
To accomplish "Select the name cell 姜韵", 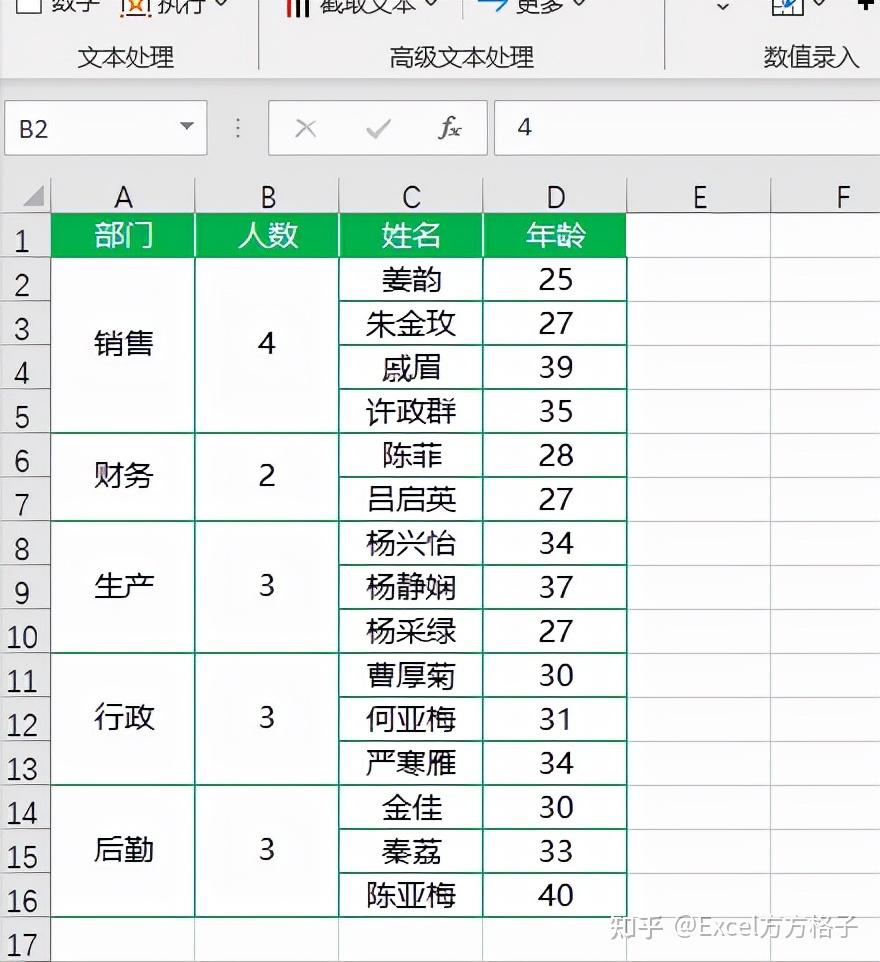I will point(411,279).
